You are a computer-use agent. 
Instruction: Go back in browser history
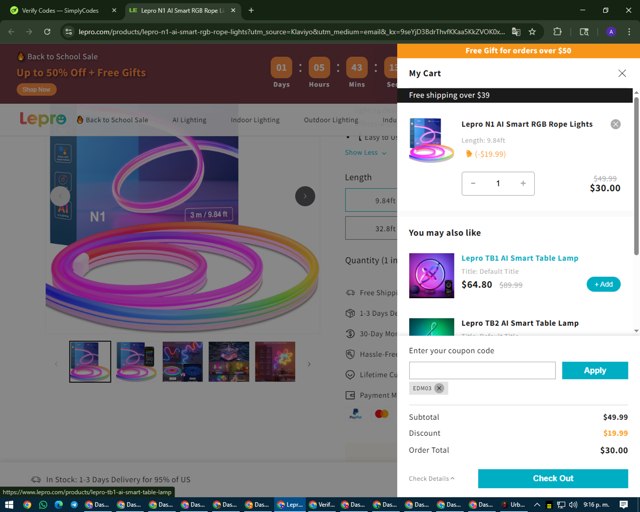(11, 32)
